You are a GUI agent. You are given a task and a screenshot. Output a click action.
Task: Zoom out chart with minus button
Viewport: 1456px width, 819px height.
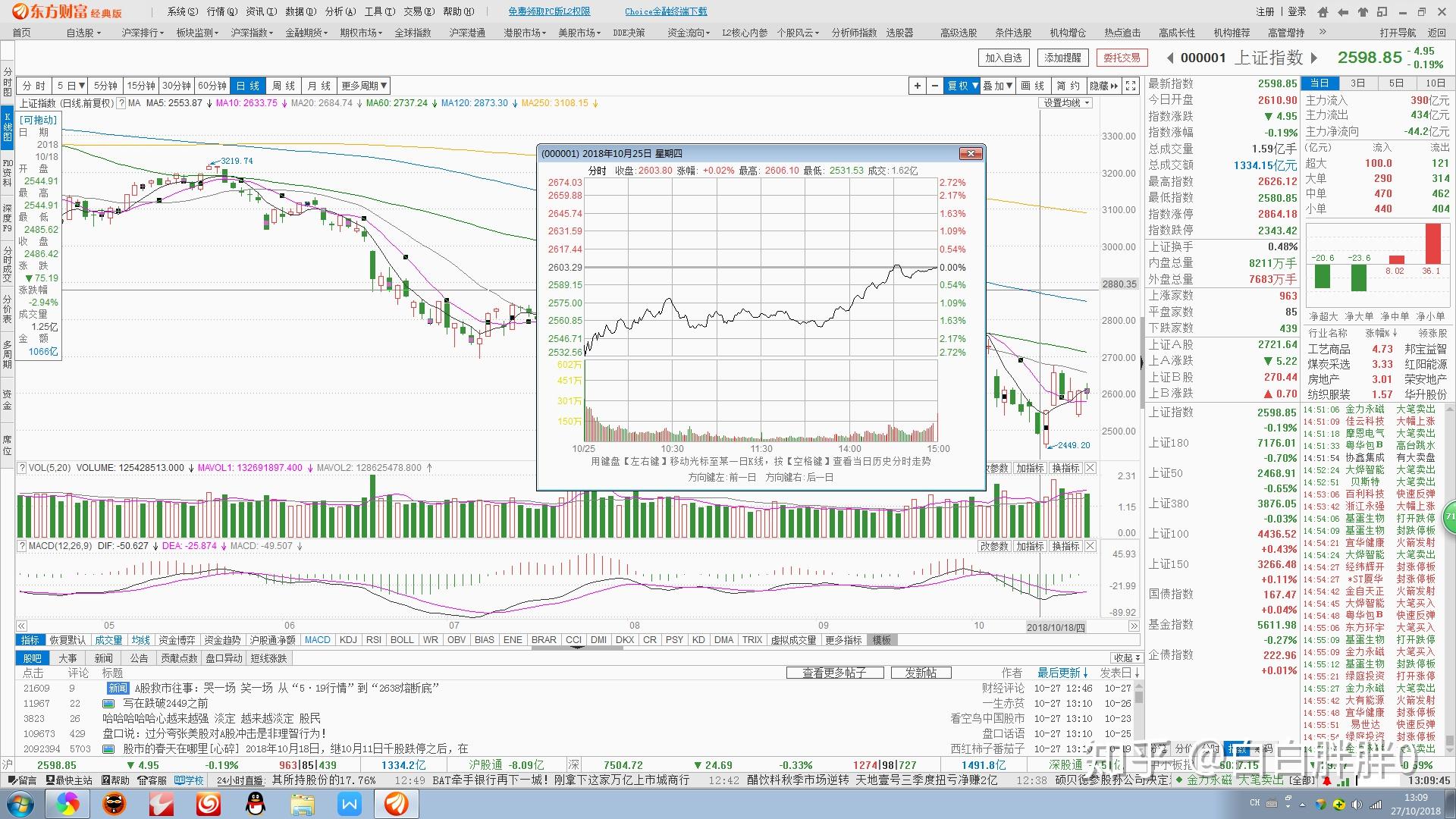click(x=935, y=86)
